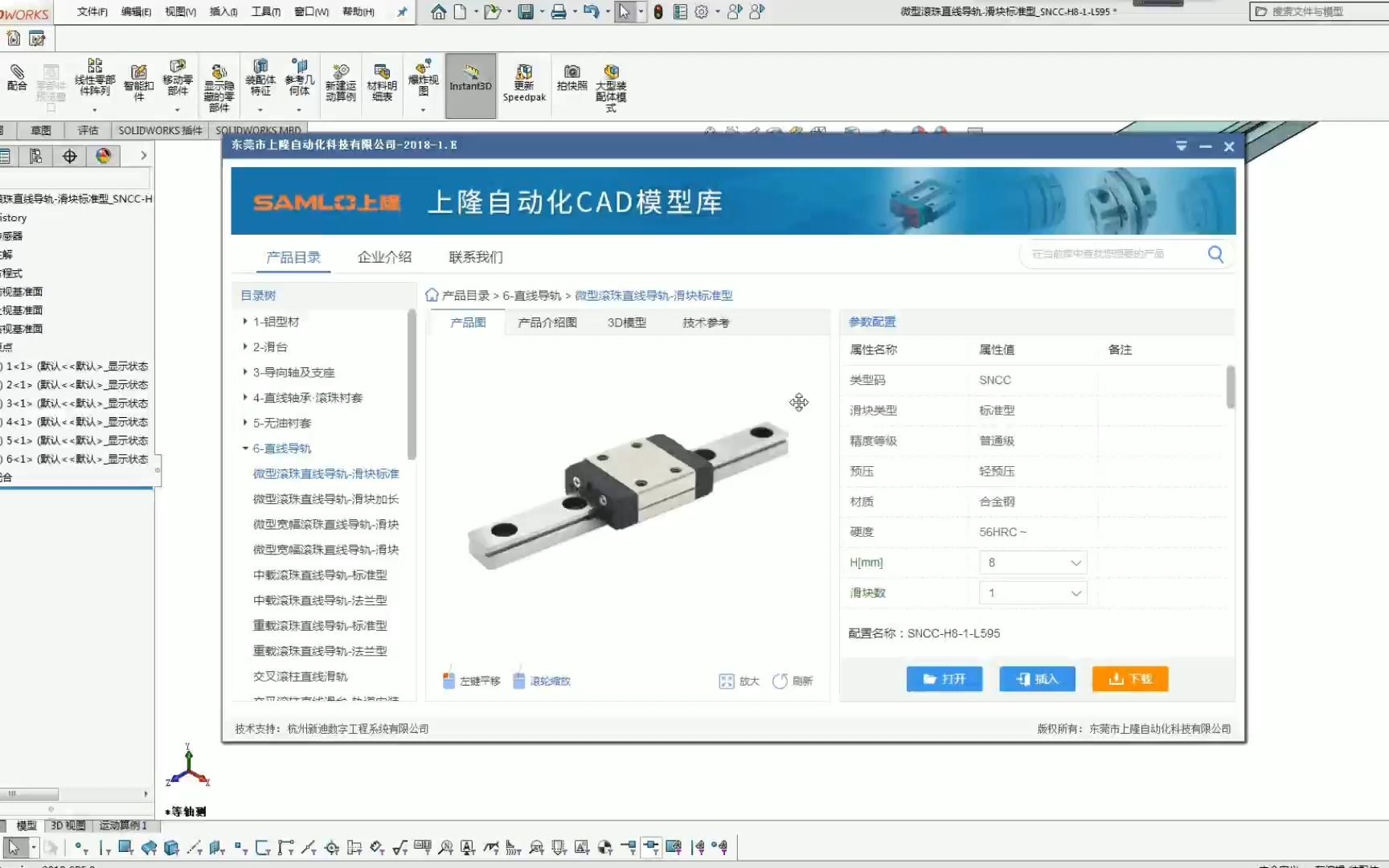Image resolution: width=1389 pixels, height=868 pixels.
Task: Click the Save icon in toolbar
Action: point(526,12)
